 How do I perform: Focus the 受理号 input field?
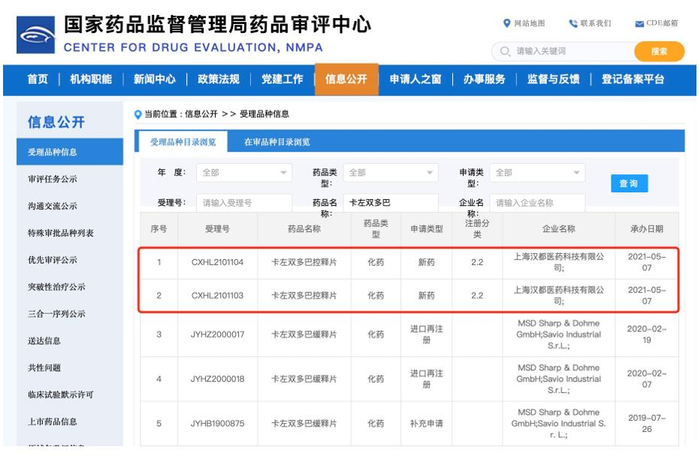point(244,203)
